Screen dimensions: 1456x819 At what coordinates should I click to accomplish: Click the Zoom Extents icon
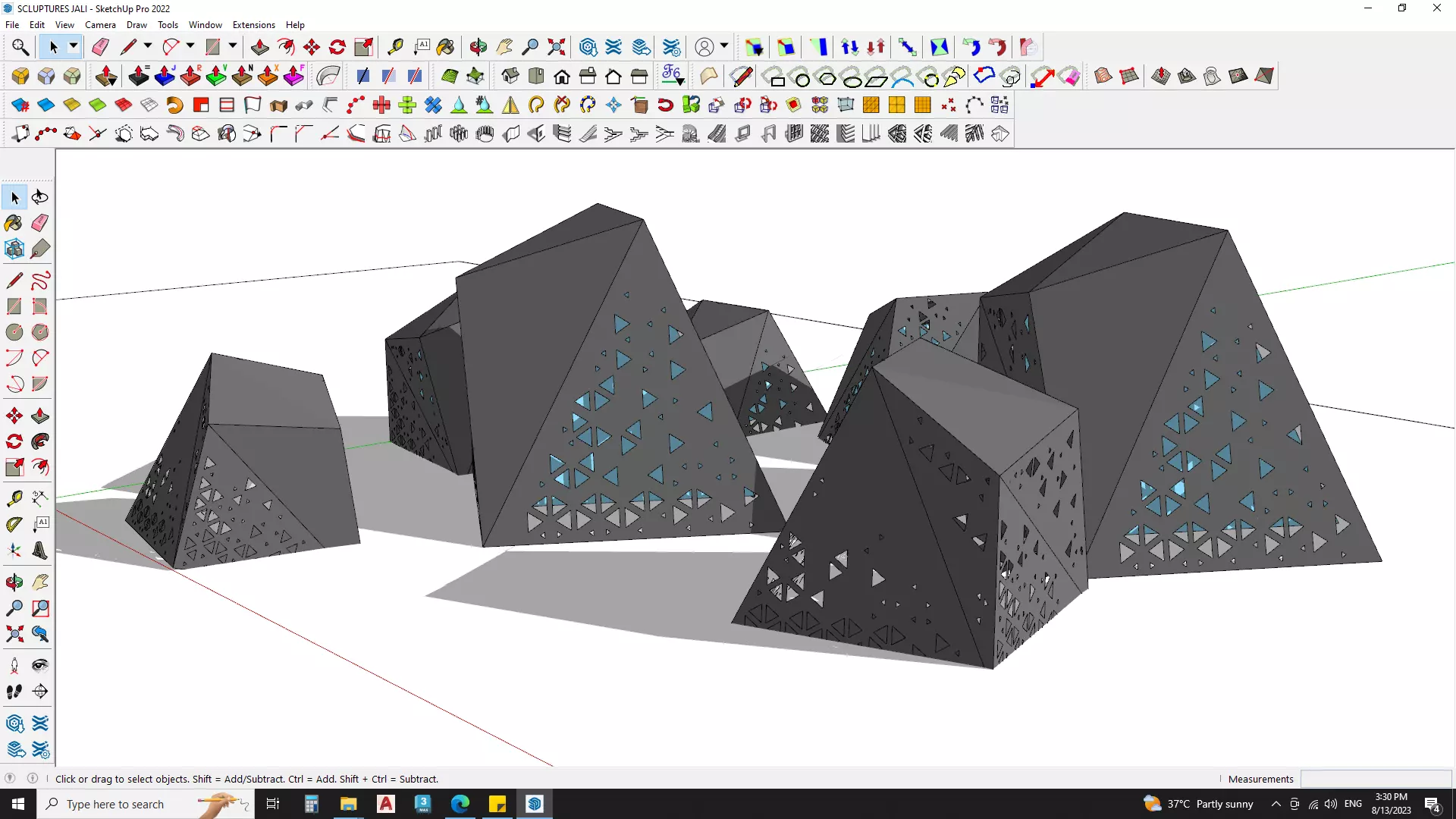click(557, 47)
